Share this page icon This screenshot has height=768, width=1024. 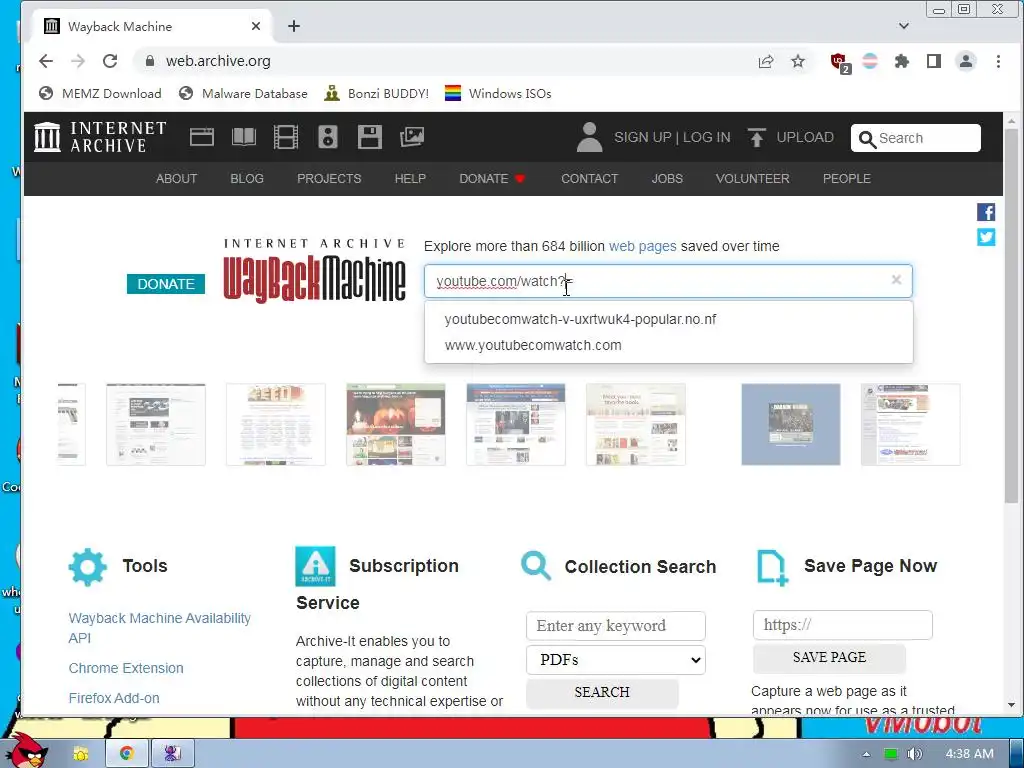click(766, 61)
